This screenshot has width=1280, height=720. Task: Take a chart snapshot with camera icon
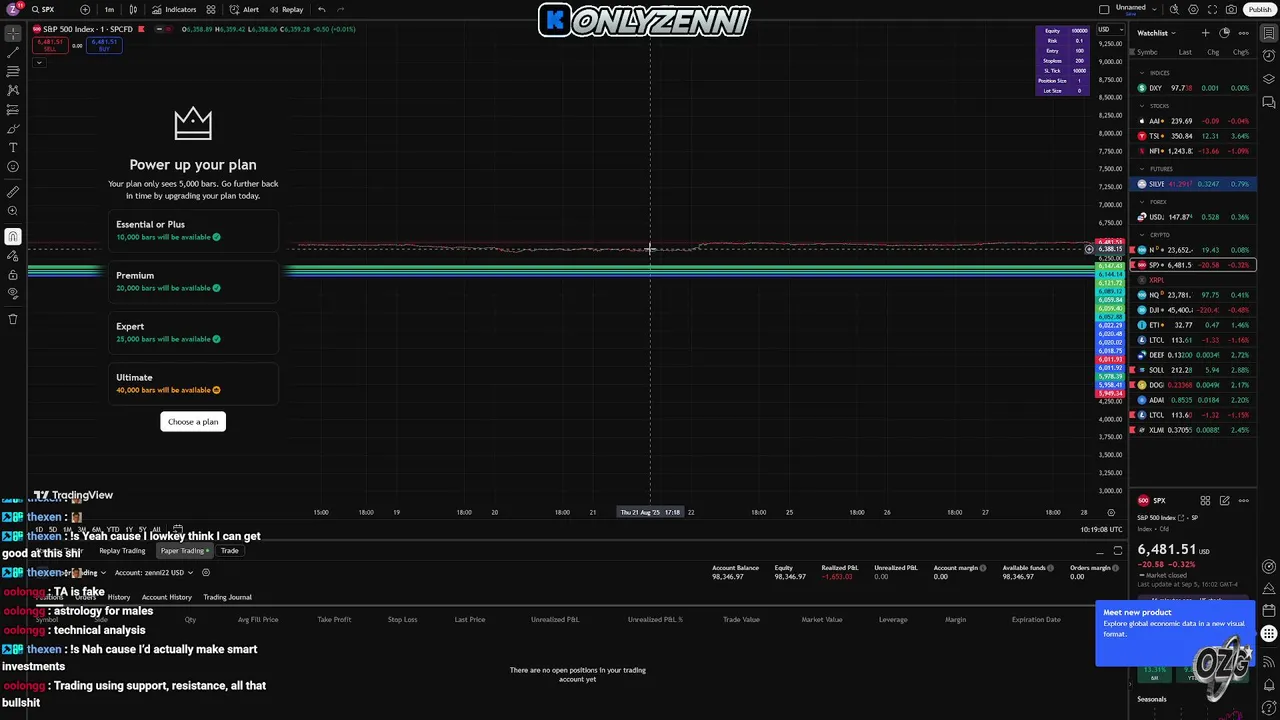(x=1232, y=9)
